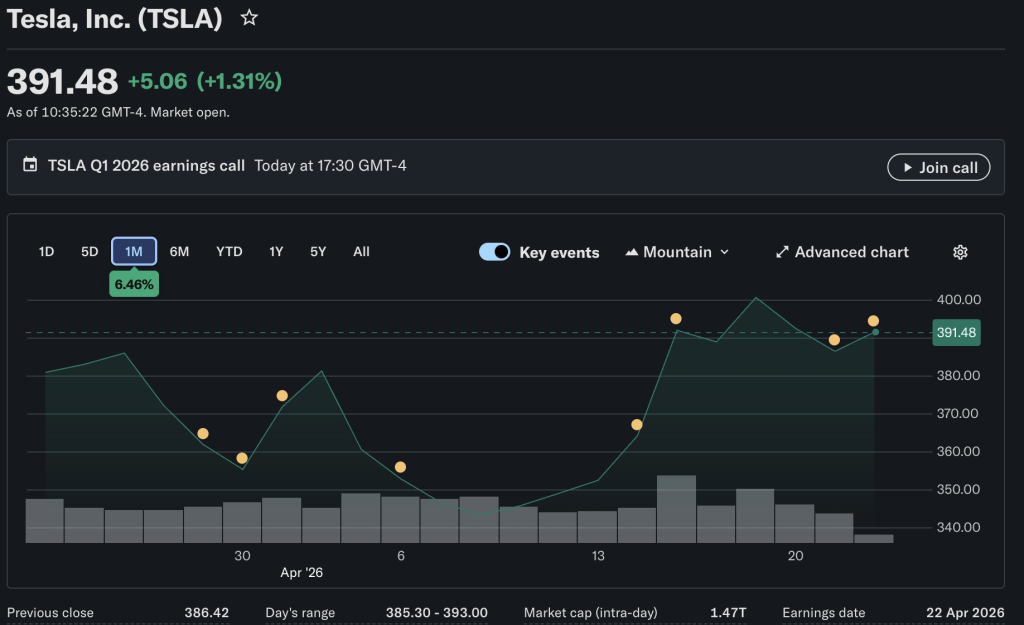Click the Mountain chart type icon
The width and height of the screenshot is (1024, 625).
(631, 252)
